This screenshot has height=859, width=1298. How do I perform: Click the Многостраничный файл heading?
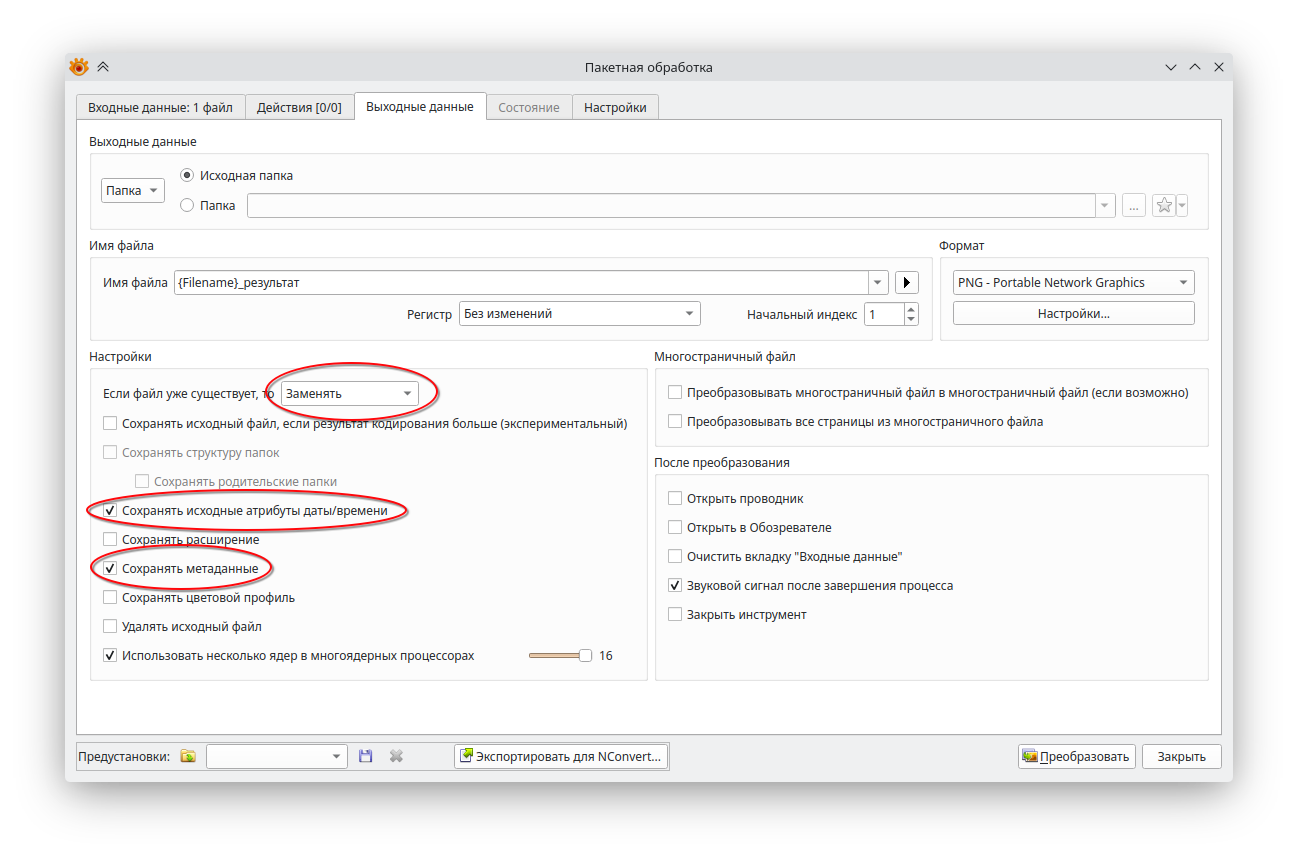pyautogui.click(x=725, y=357)
